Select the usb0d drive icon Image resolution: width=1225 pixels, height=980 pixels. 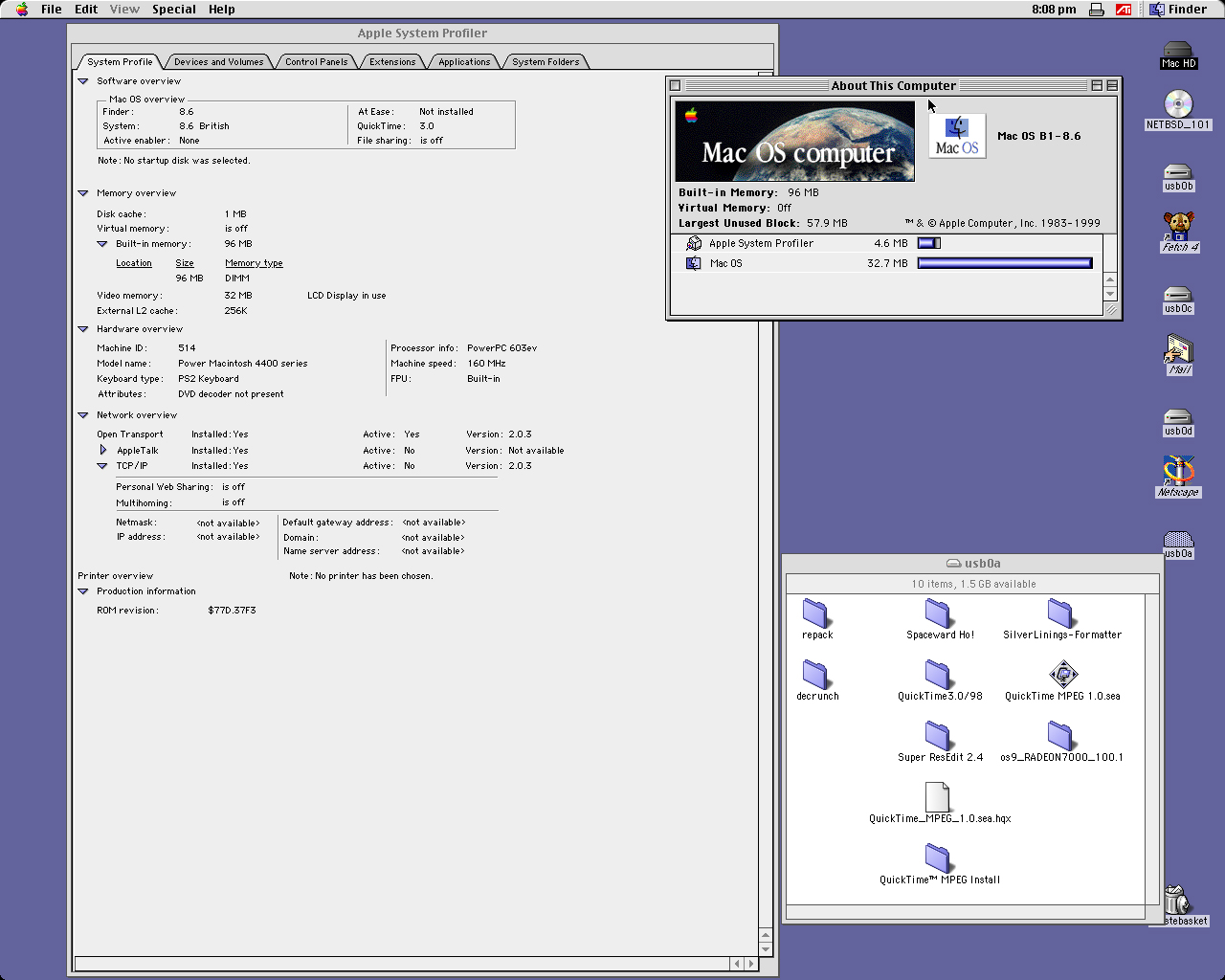1178,415
